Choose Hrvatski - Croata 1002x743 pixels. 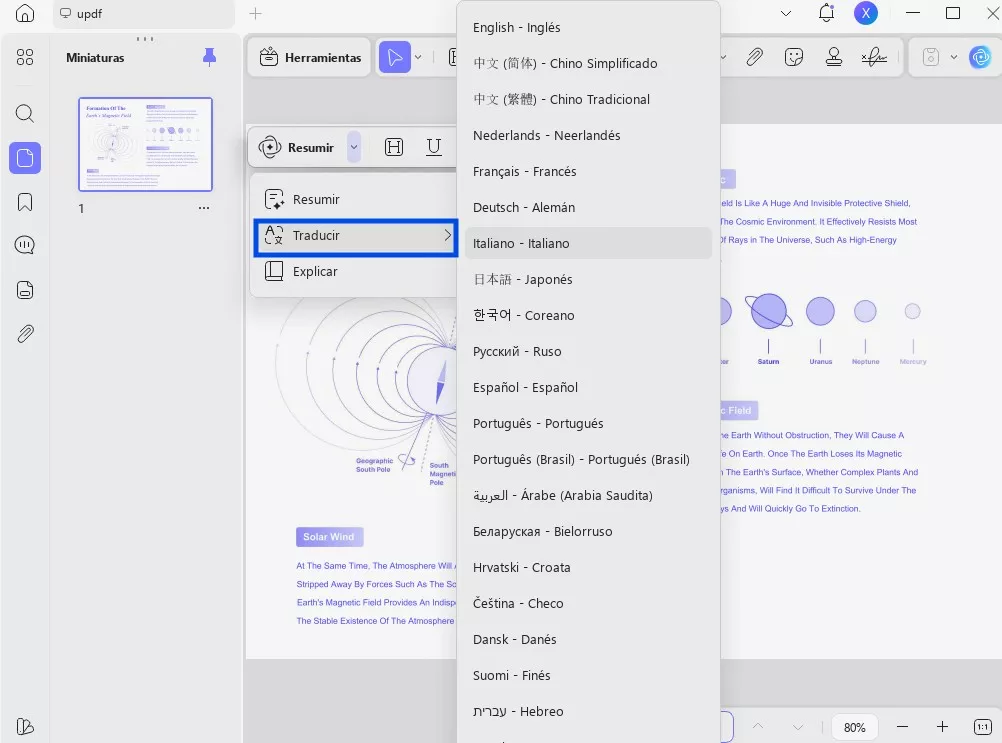click(x=588, y=567)
